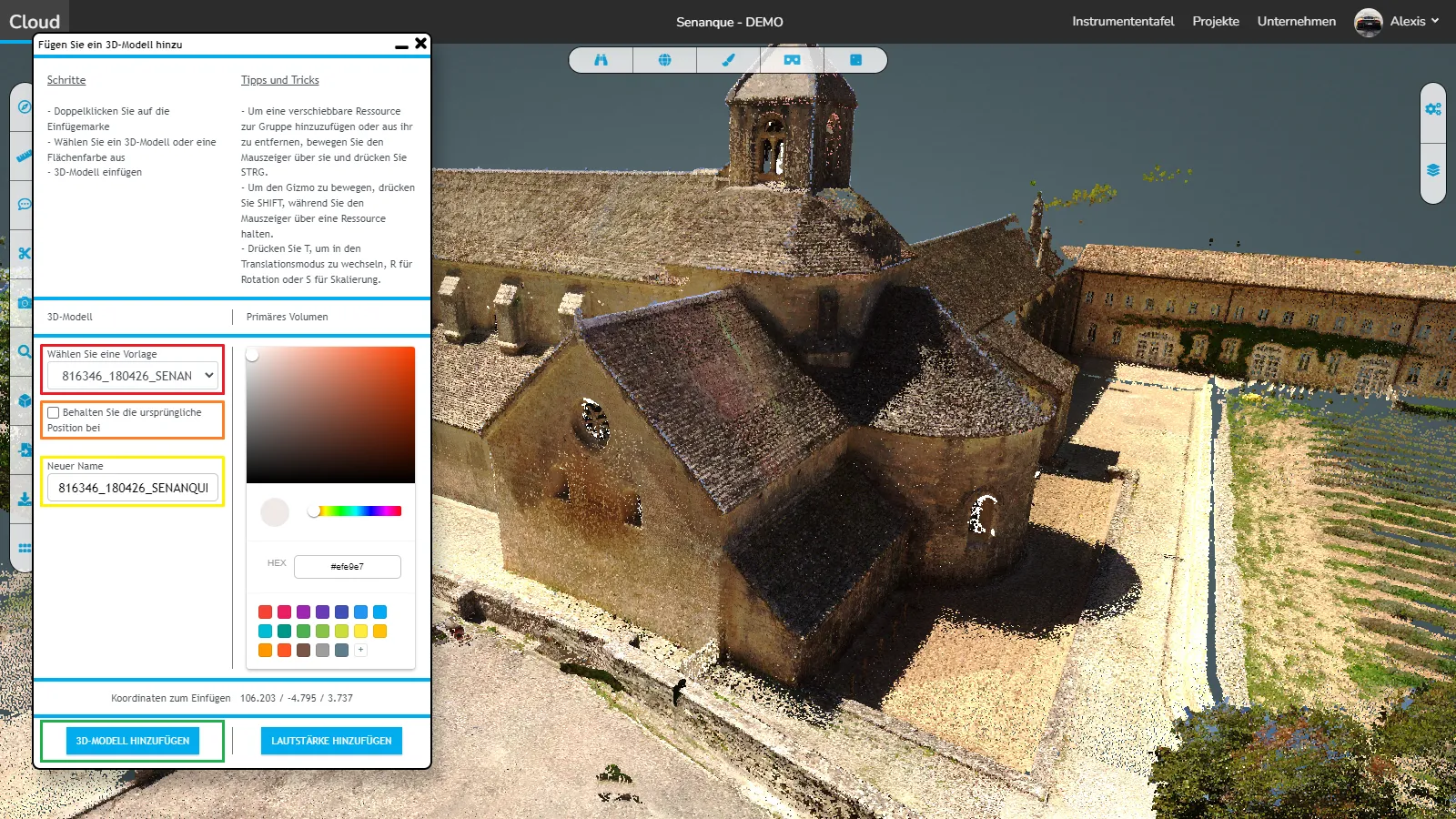The height and width of the screenshot is (819, 1456).
Task: Open Unternehmen menu
Action: (x=1297, y=21)
